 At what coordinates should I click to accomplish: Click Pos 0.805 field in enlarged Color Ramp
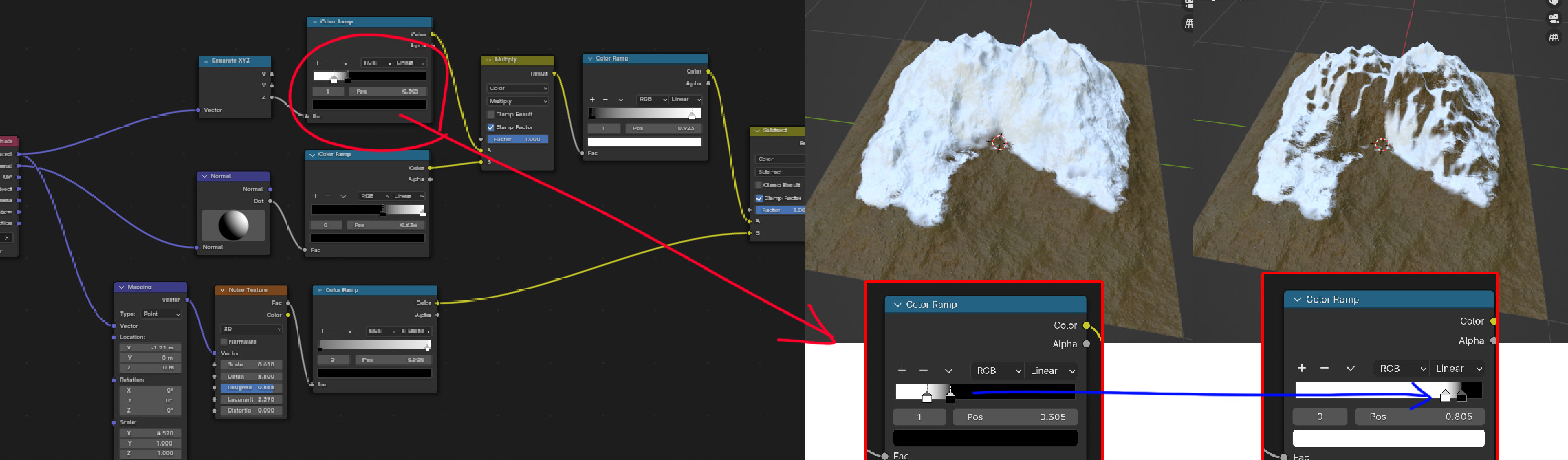1420,417
